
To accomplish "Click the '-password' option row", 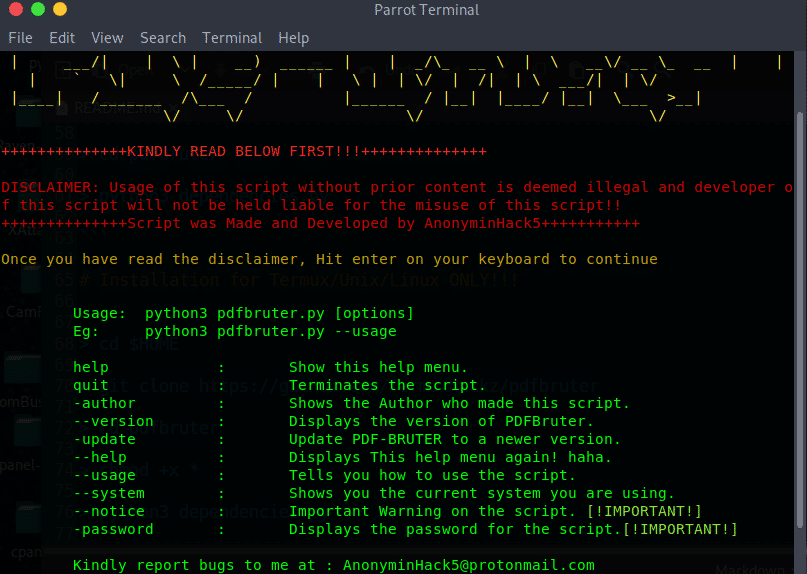I will pos(406,530).
